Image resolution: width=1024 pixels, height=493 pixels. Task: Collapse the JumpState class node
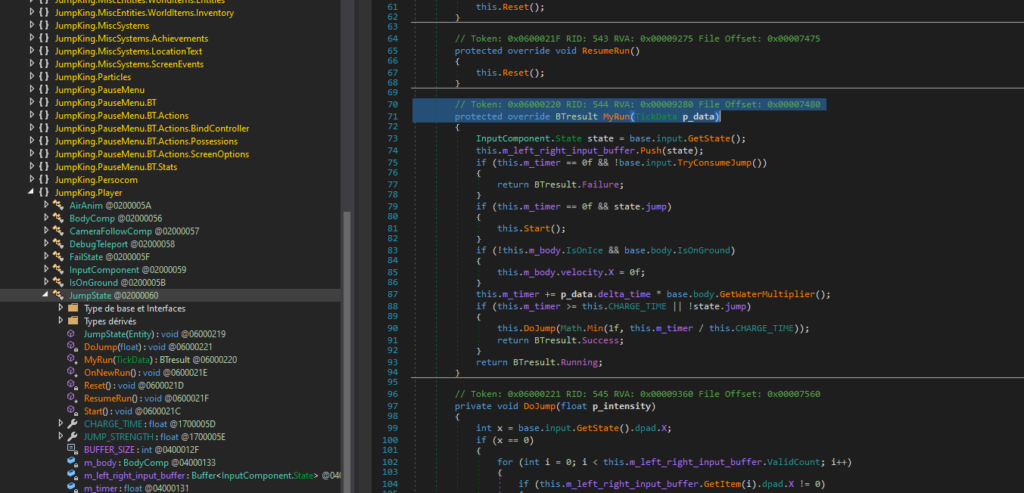click(x=46, y=296)
